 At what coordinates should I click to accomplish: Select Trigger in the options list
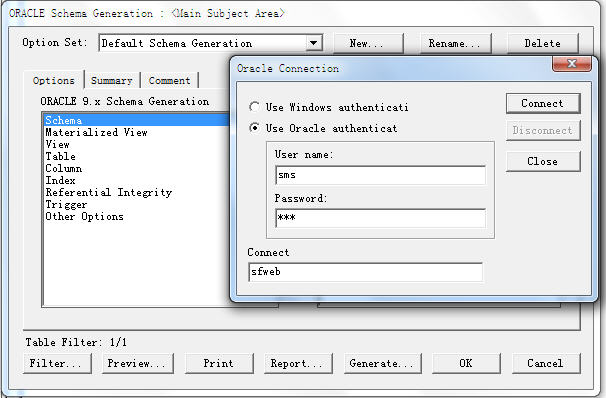[137, 204]
